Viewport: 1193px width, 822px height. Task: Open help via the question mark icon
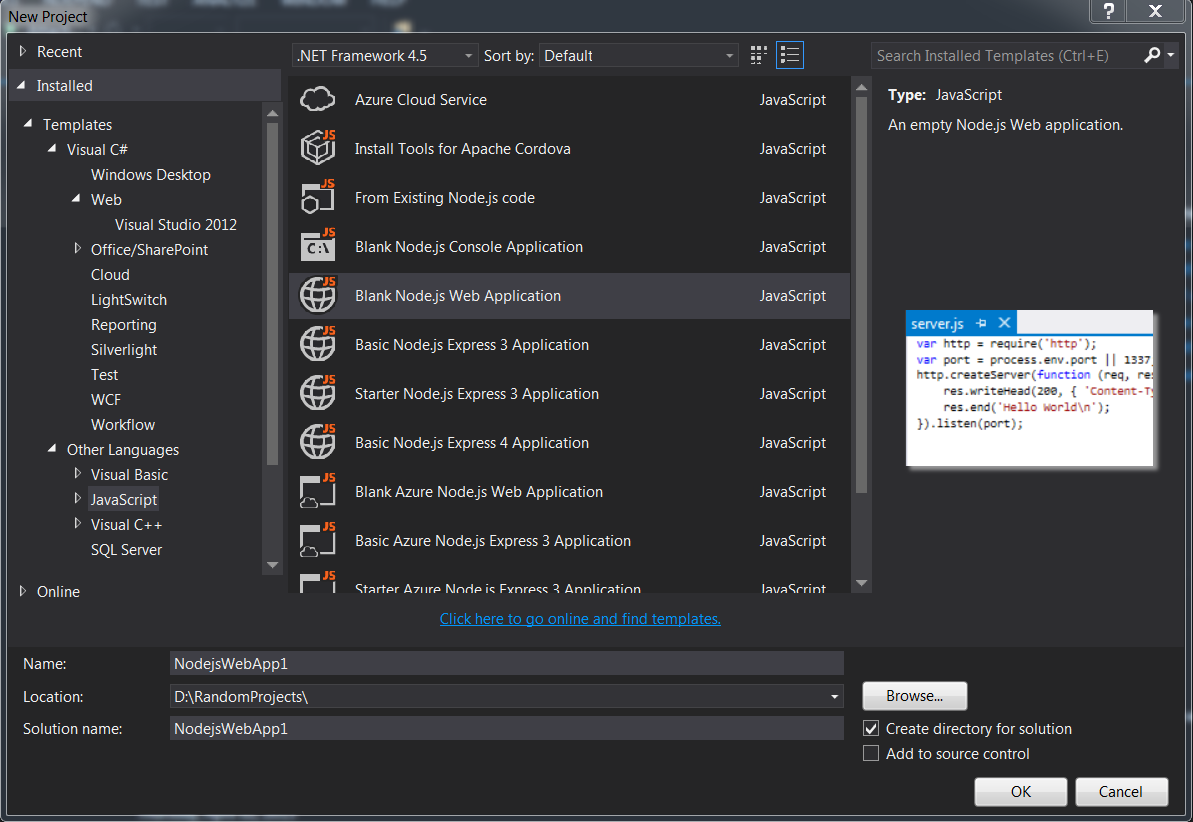[x=1106, y=12]
